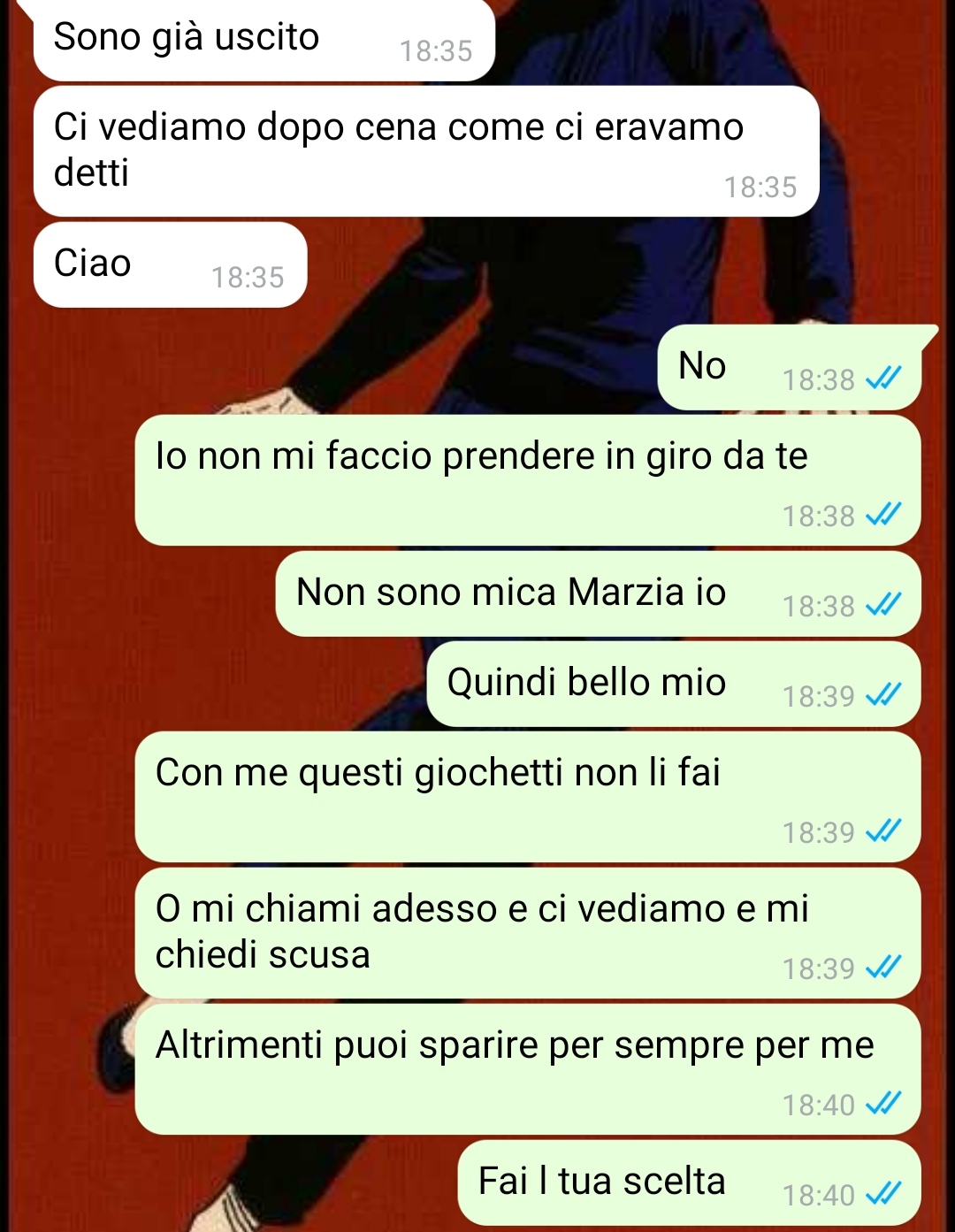Select the sent 'No' message bubble
The width and height of the screenshot is (955, 1232).
[790, 367]
